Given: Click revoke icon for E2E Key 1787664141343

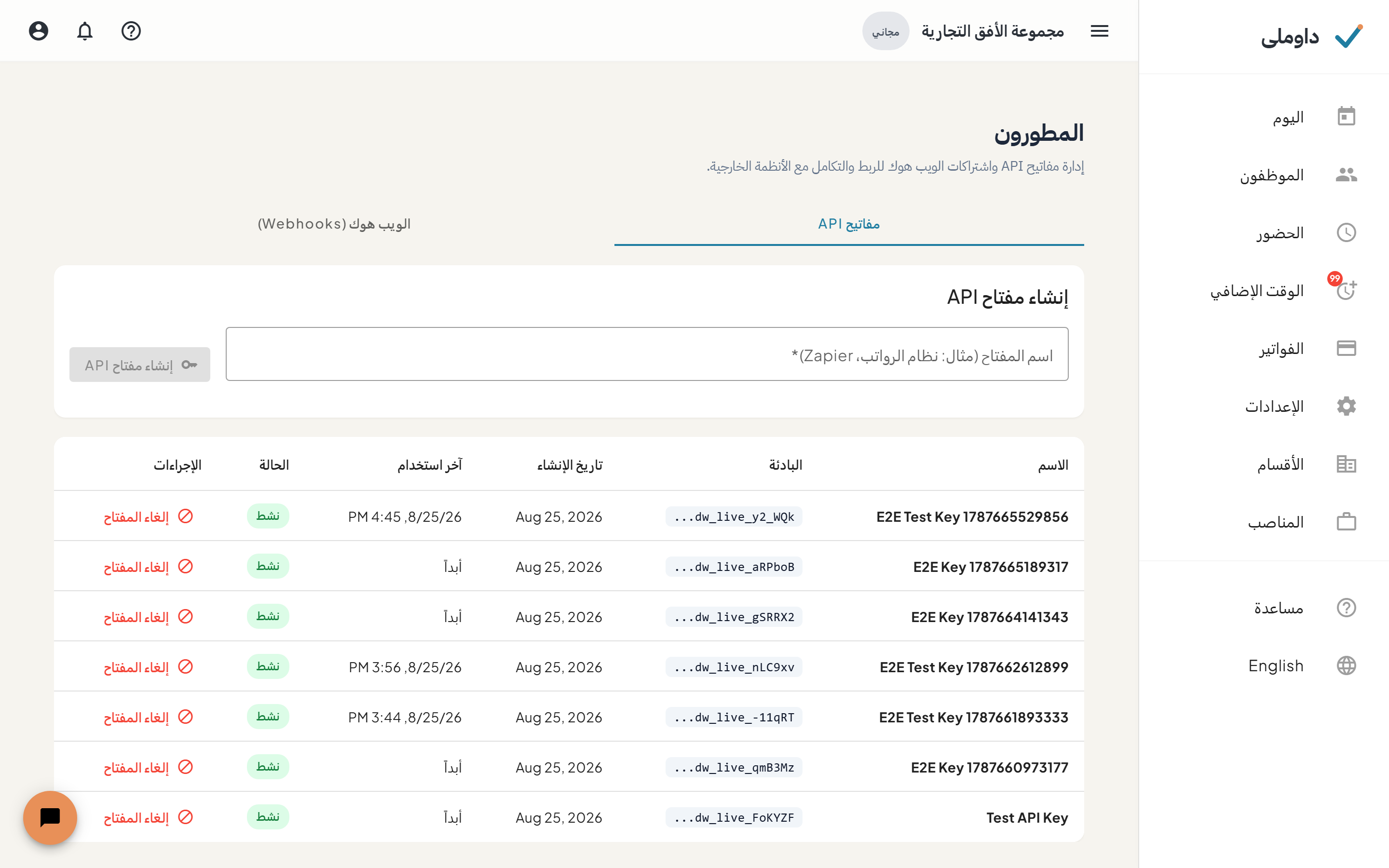Looking at the screenshot, I should pyautogui.click(x=185, y=617).
